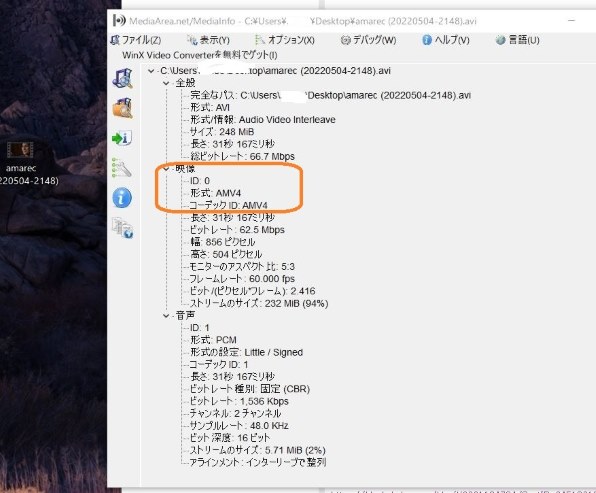The image size is (596, 493).
Task: Select the ID: 0 row
Action: [200, 181]
